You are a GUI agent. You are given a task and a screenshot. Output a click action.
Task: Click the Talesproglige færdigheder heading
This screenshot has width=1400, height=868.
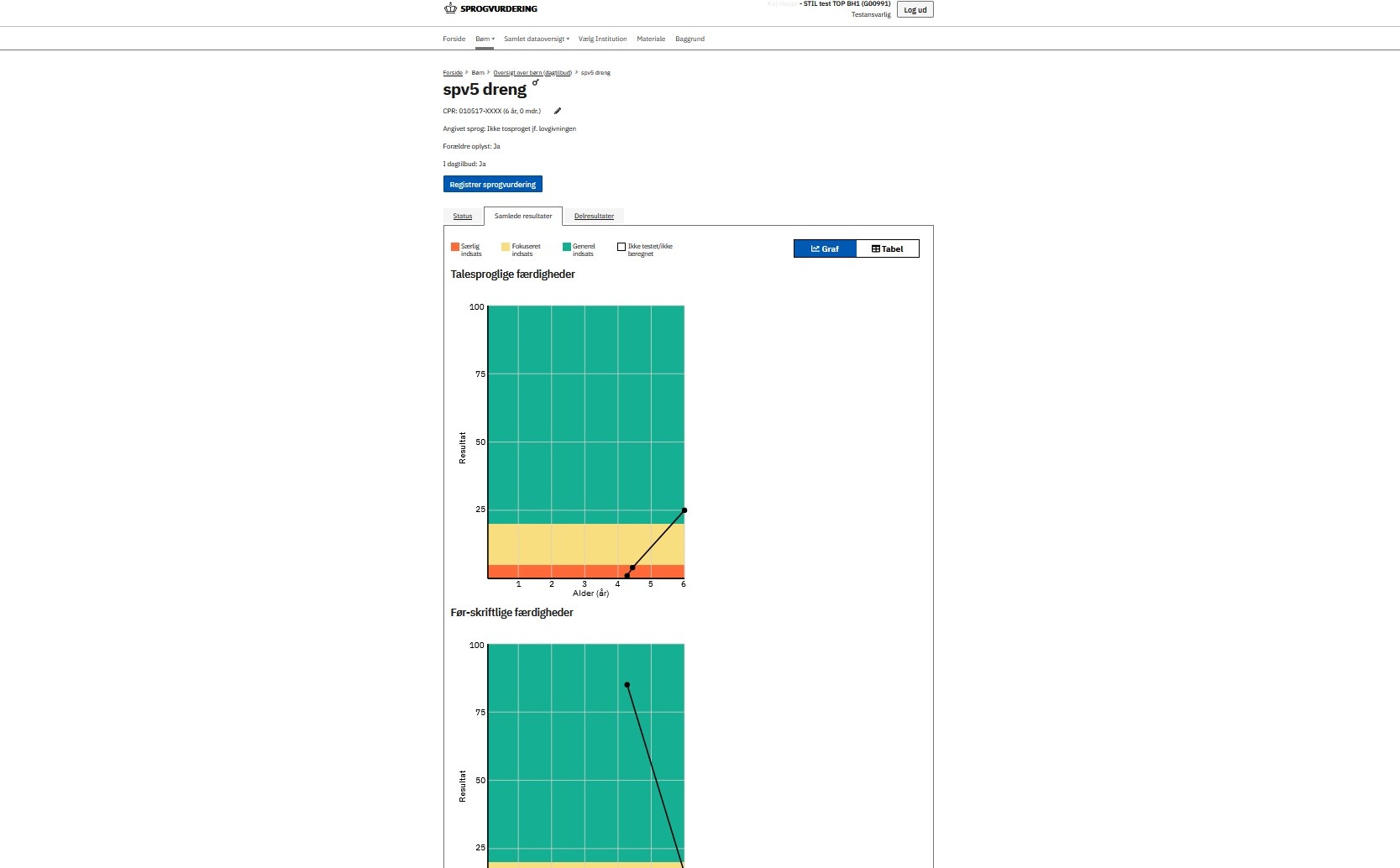[x=513, y=275]
